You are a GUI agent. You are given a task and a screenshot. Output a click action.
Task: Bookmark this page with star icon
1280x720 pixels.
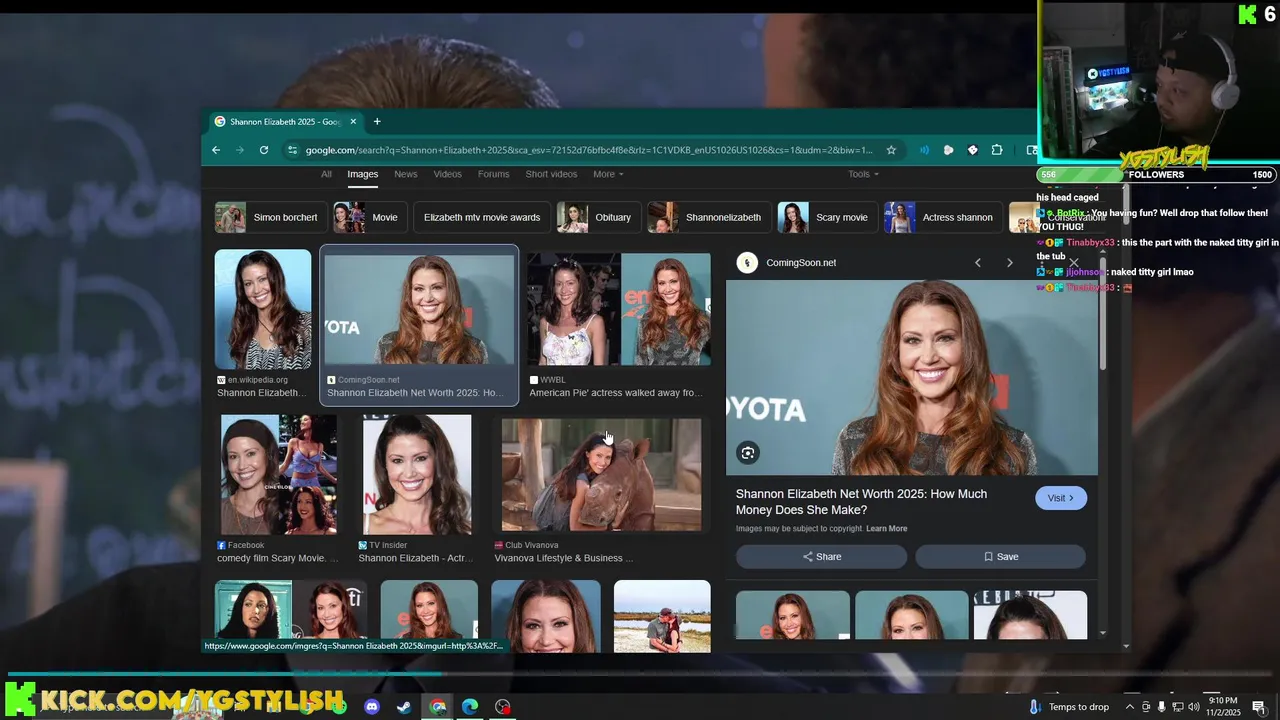click(891, 150)
